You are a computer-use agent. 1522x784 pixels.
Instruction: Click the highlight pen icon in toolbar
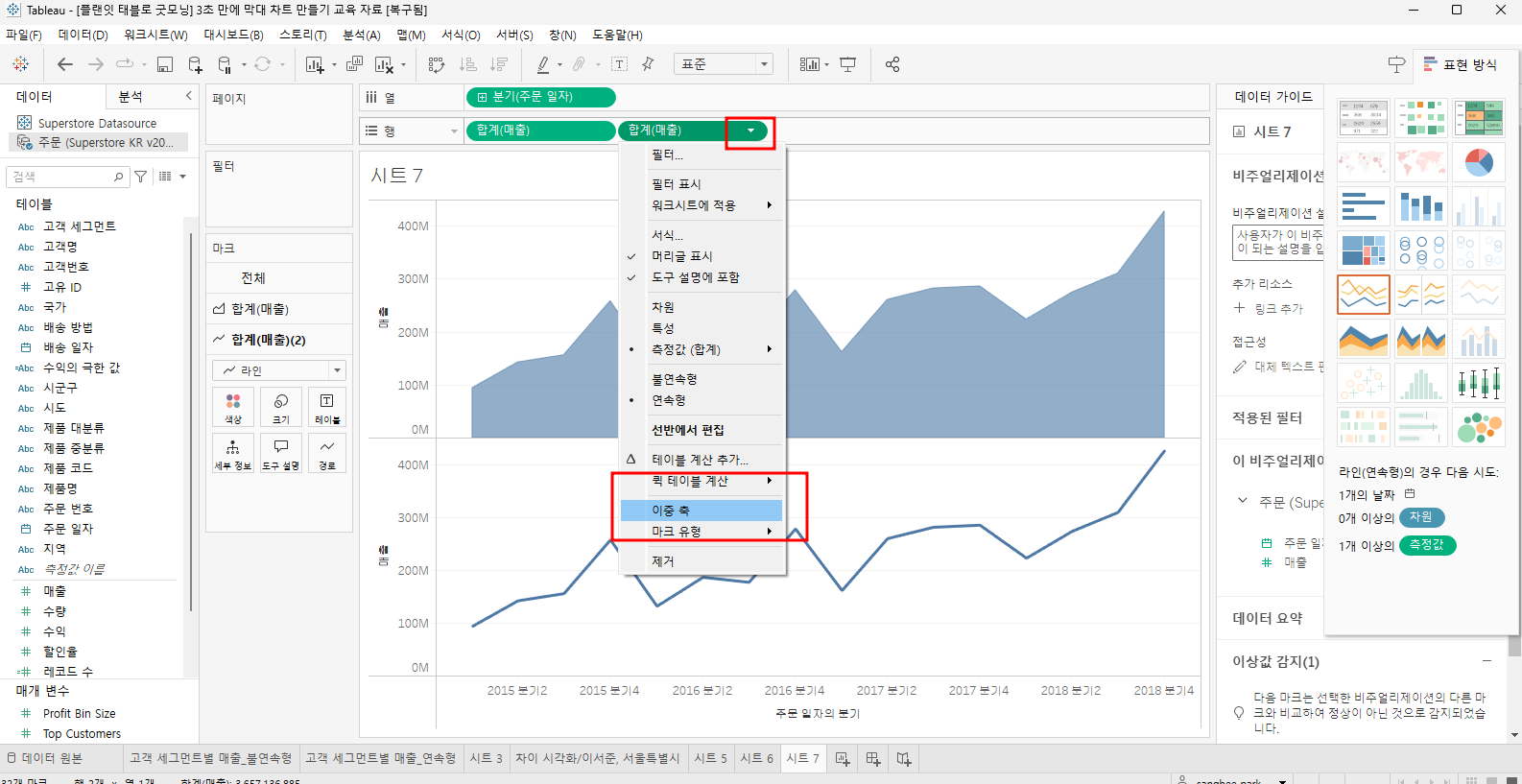point(543,64)
